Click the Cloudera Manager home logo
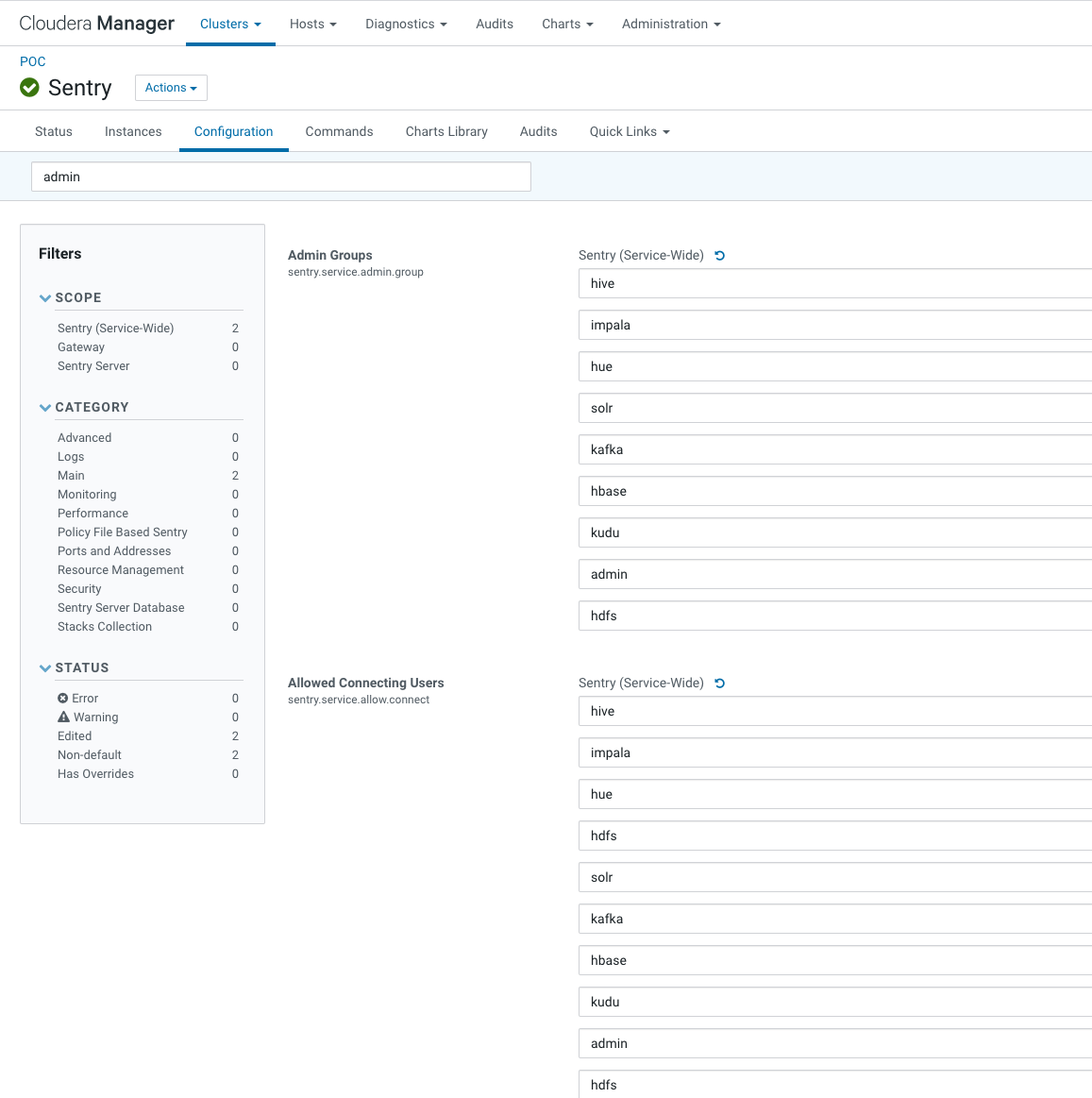 click(96, 24)
